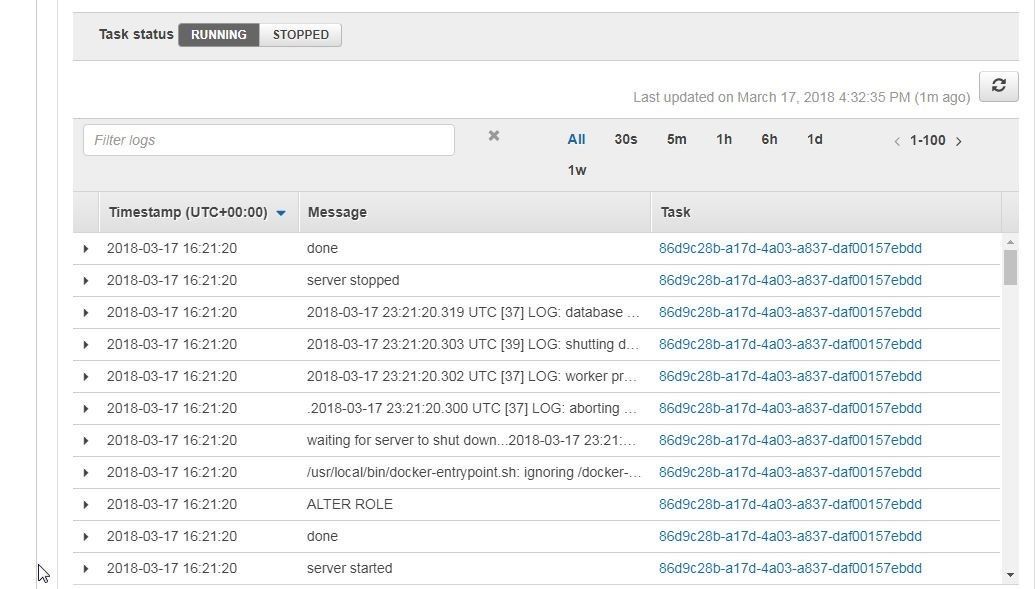Click the log table scrollbar thumb
Screen dimensions: 1035x589
[x=1010, y=267]
